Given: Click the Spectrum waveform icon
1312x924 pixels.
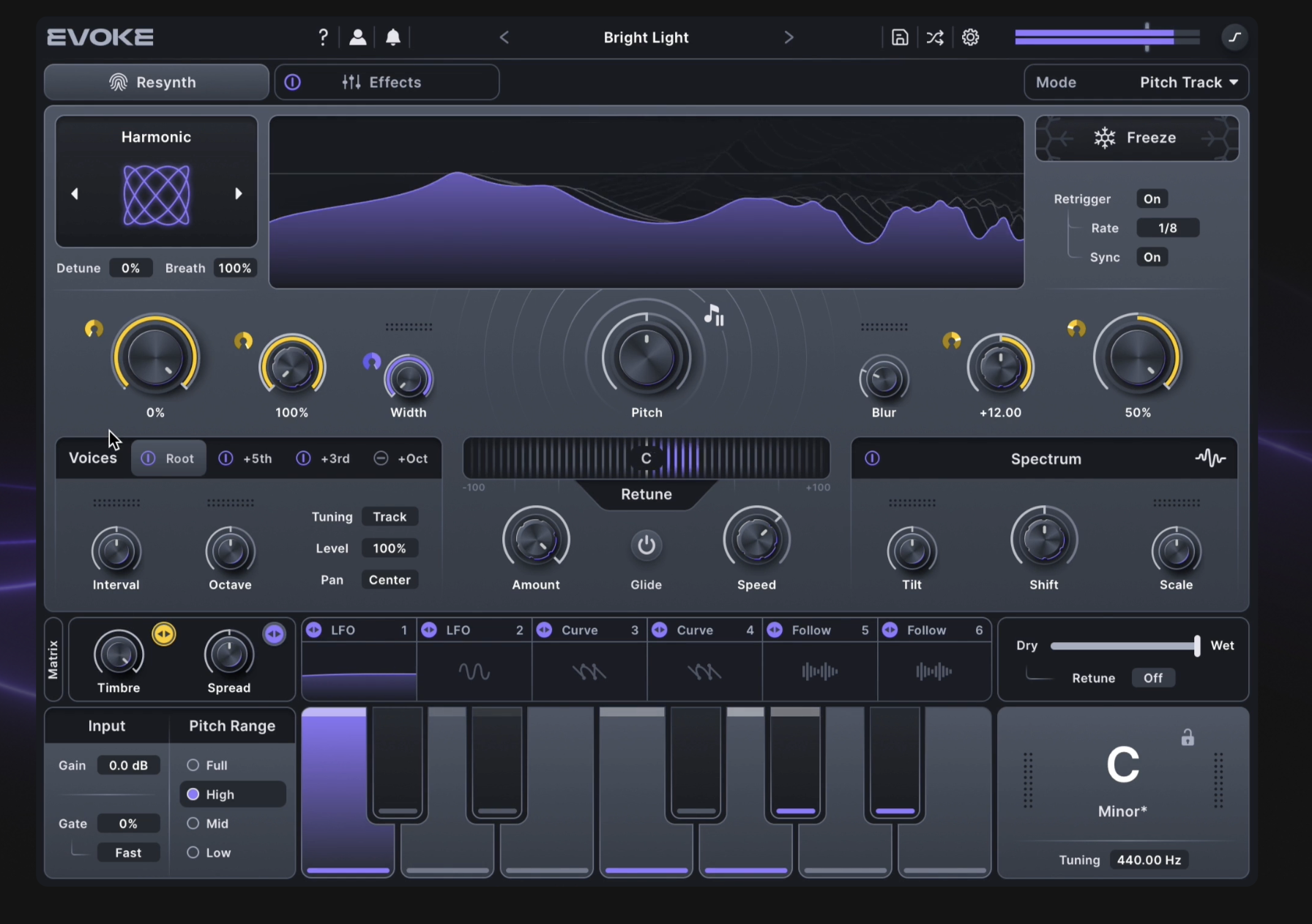Looking at the screenshot, I should [x=1210, y=458].
